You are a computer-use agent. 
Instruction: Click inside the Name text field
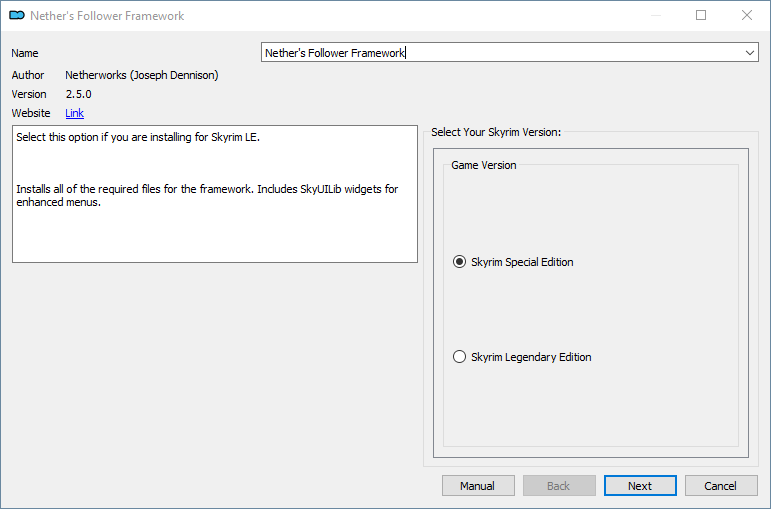pos(502,53)
